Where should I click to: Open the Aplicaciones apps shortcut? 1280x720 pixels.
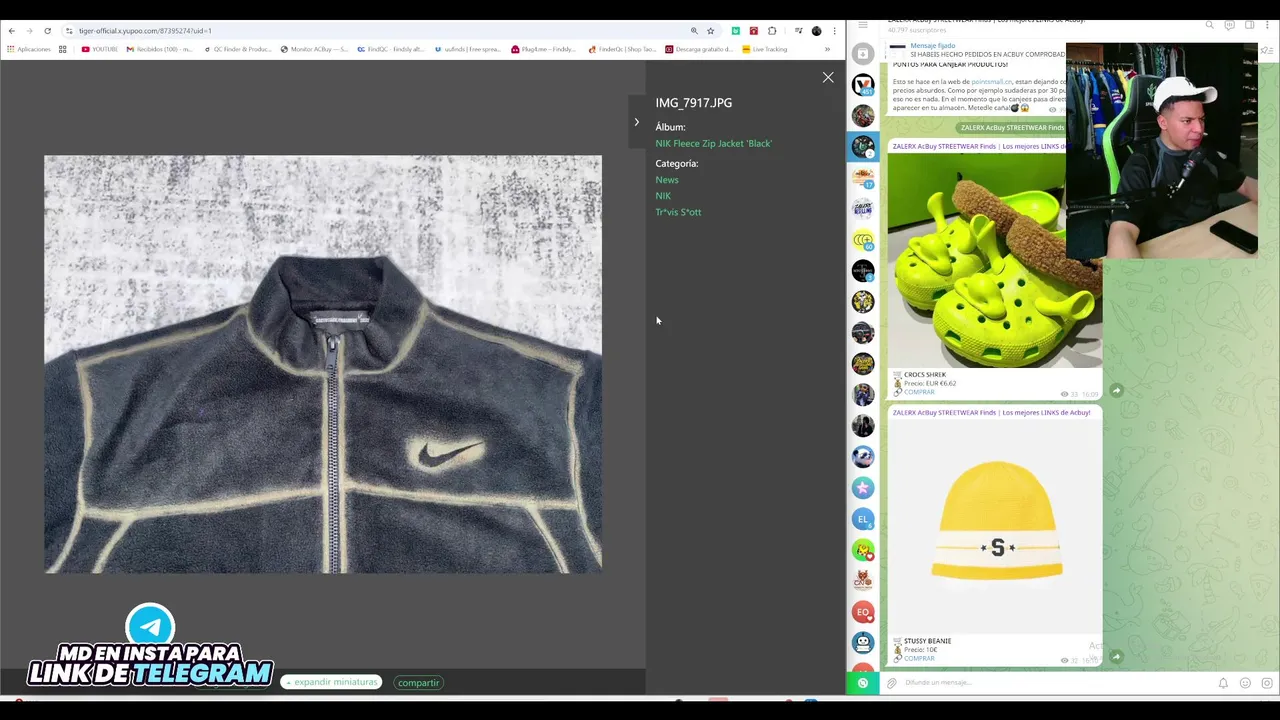click(x=31, y=49)
